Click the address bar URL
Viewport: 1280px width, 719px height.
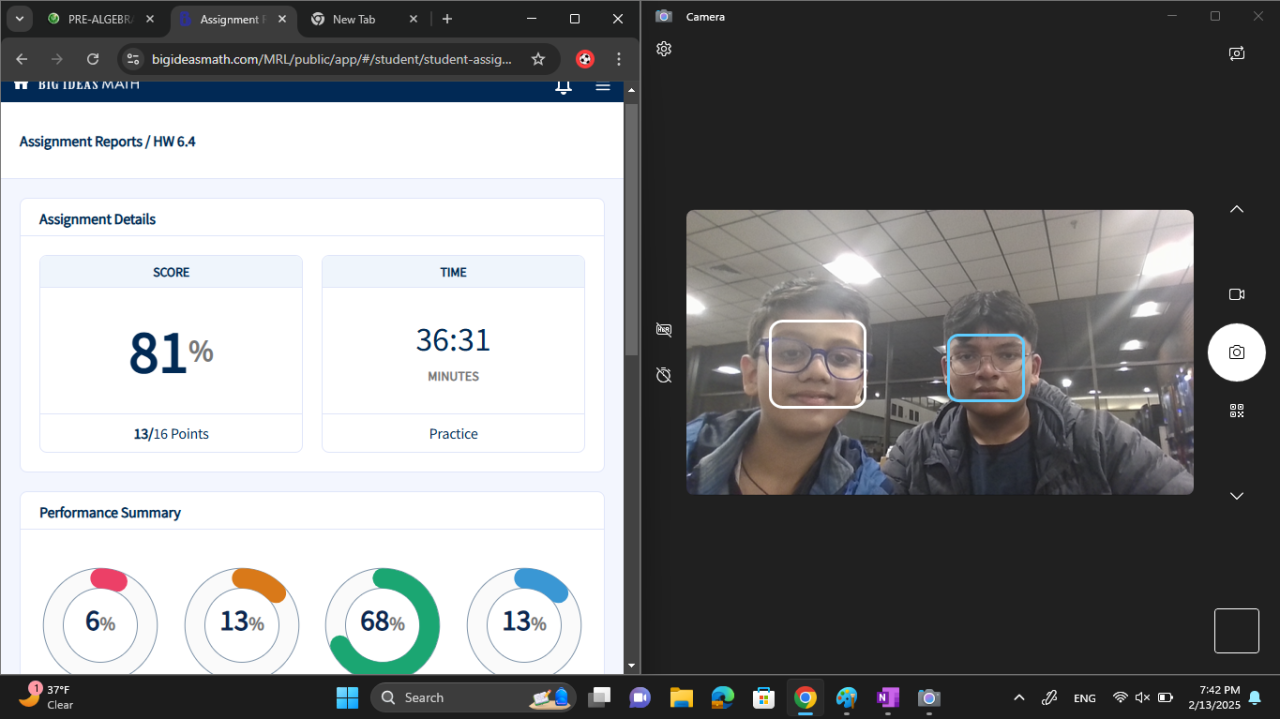332,59
